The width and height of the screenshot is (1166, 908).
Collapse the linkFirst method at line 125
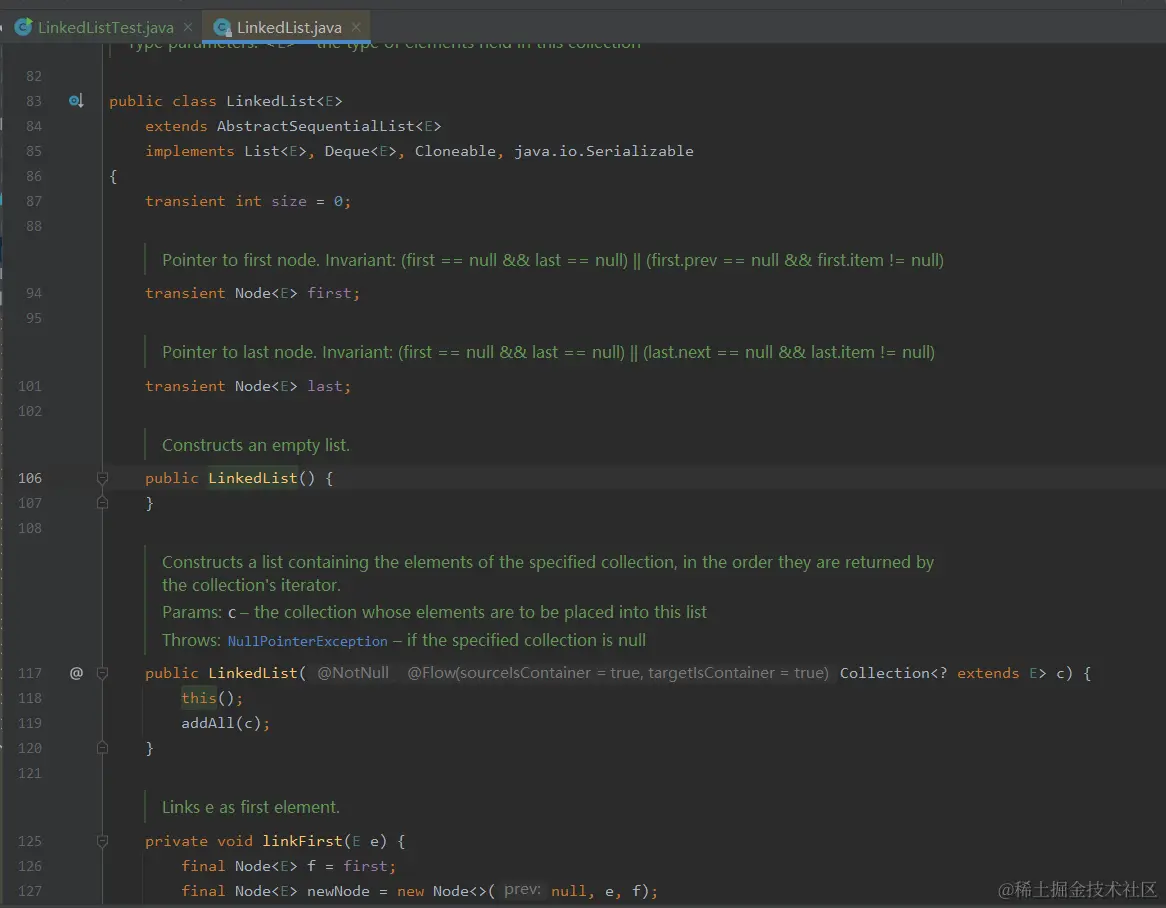tap(103, 841)
